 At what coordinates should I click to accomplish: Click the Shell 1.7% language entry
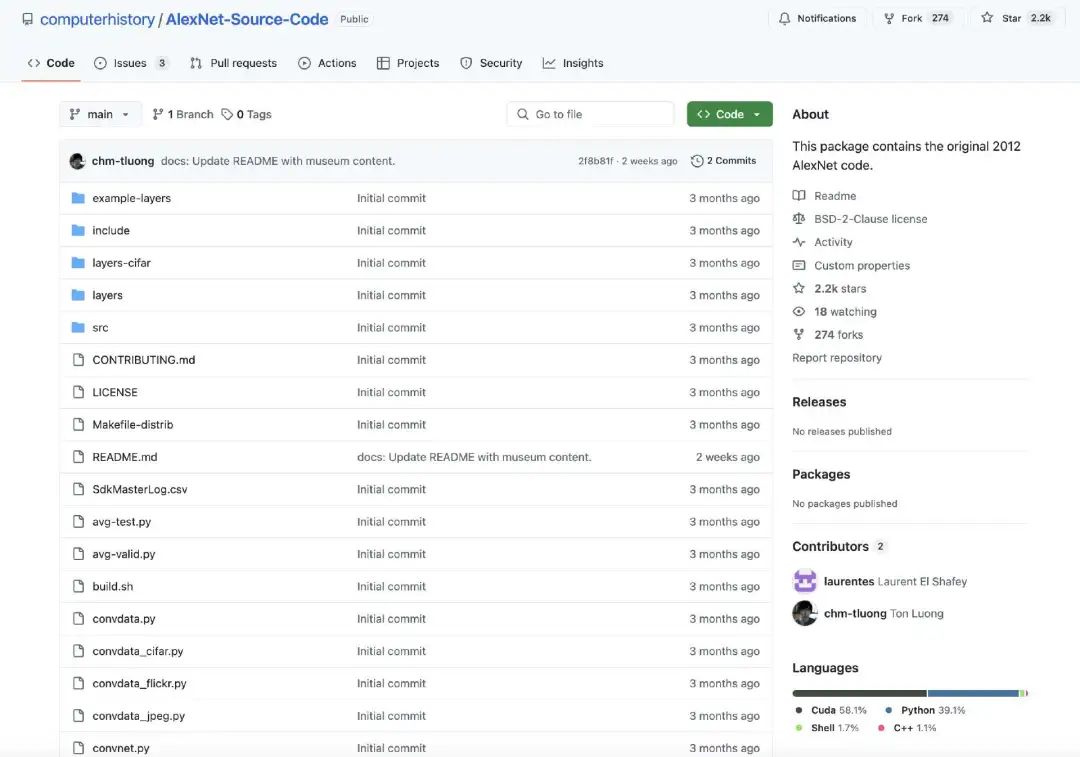click(x=827, y=728)
